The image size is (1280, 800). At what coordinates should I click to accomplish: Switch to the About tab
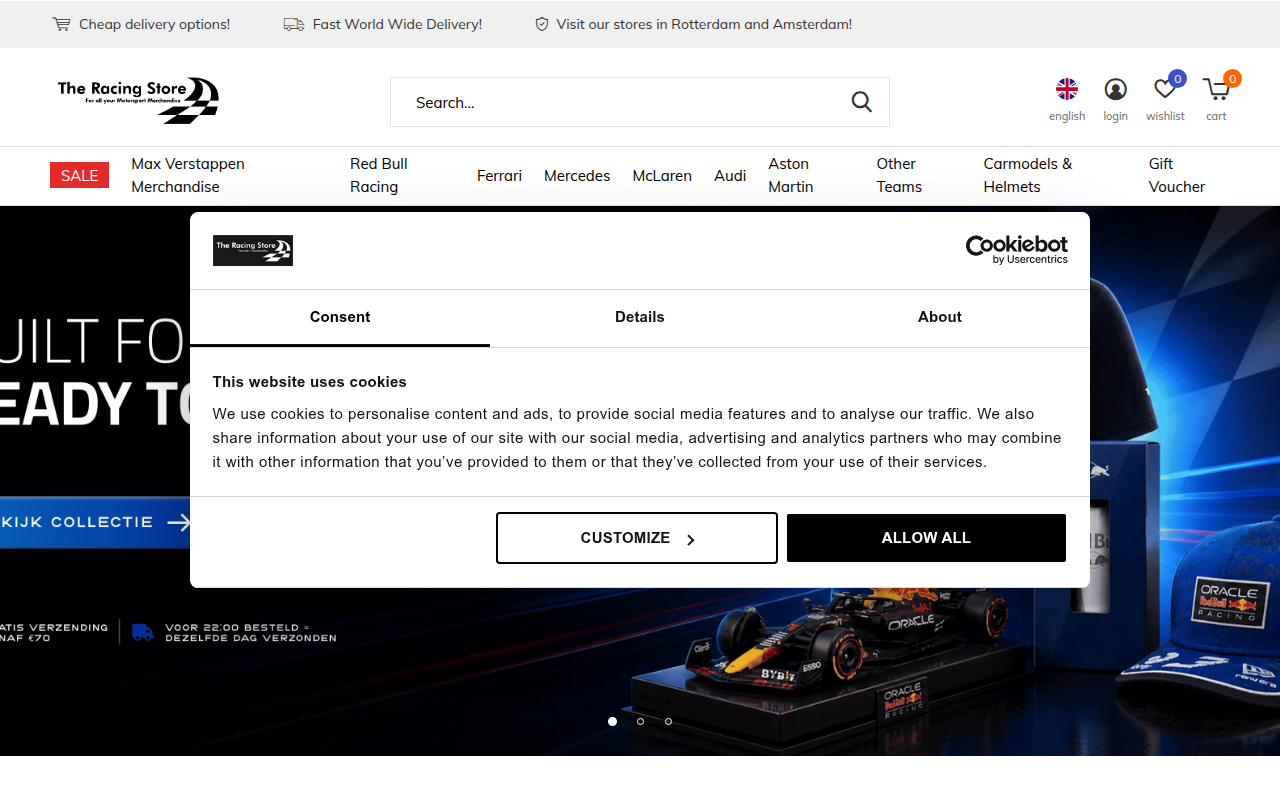pyautogui.click(x=940, y=317)
